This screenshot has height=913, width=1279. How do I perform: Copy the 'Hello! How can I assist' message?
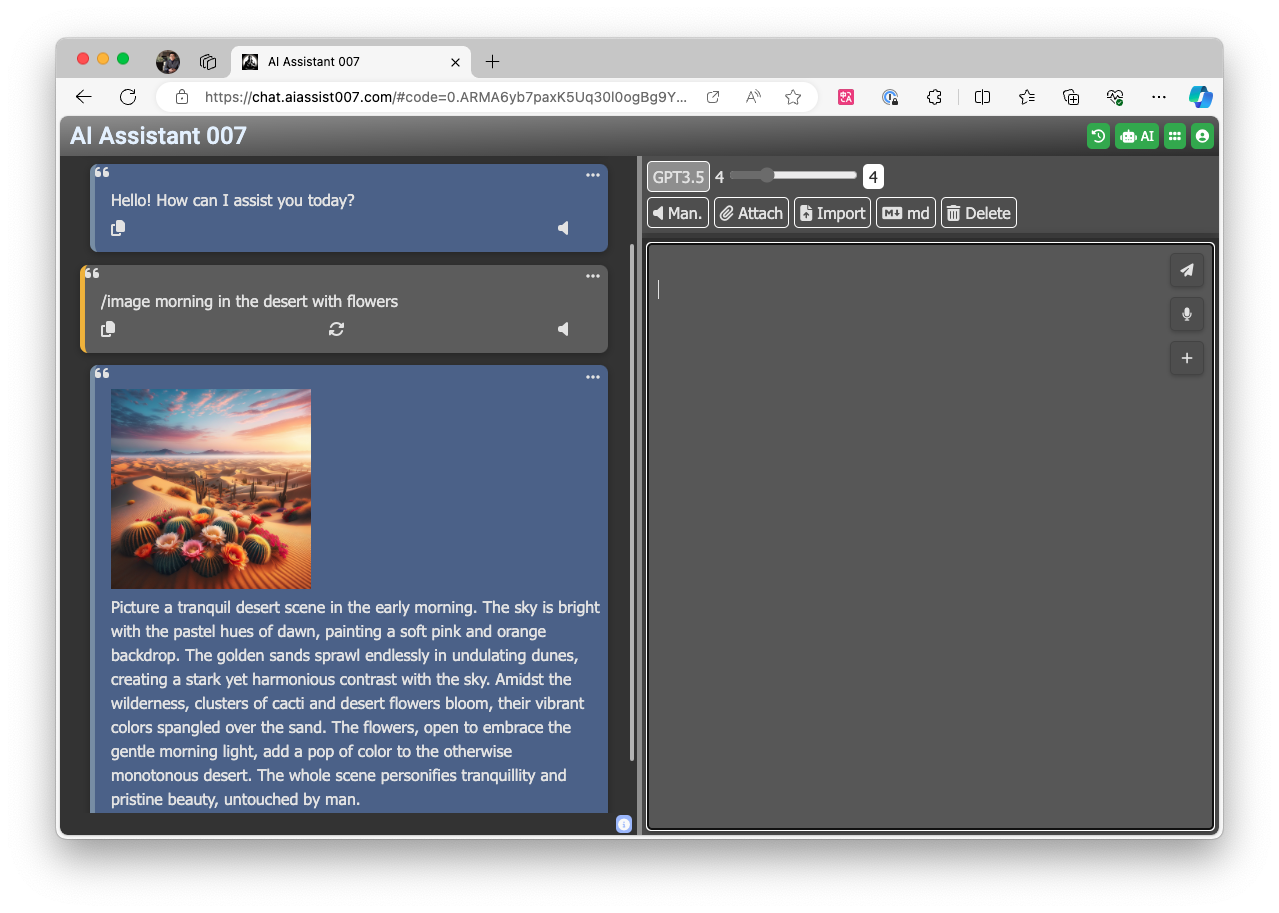[x=118, y=228]
